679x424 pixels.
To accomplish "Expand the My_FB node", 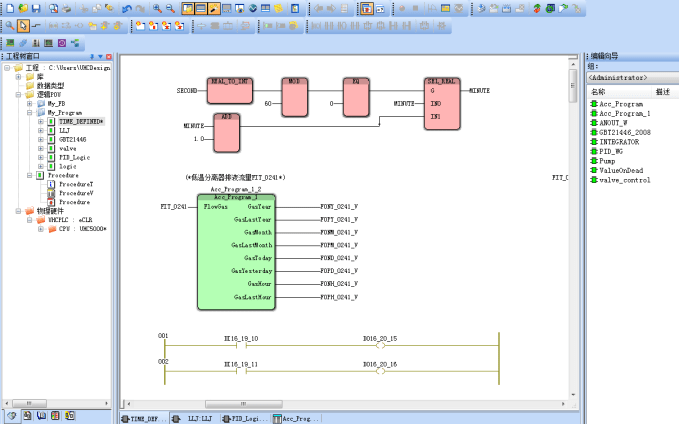I will coord(29,104).
